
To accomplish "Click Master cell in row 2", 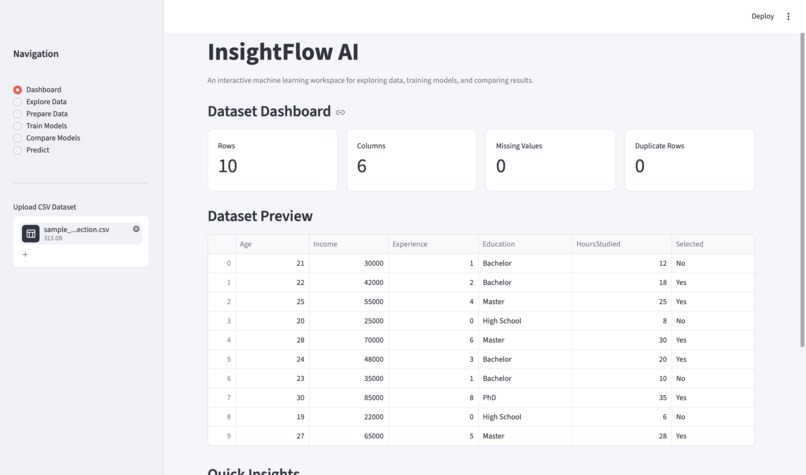I will point(525,302).
